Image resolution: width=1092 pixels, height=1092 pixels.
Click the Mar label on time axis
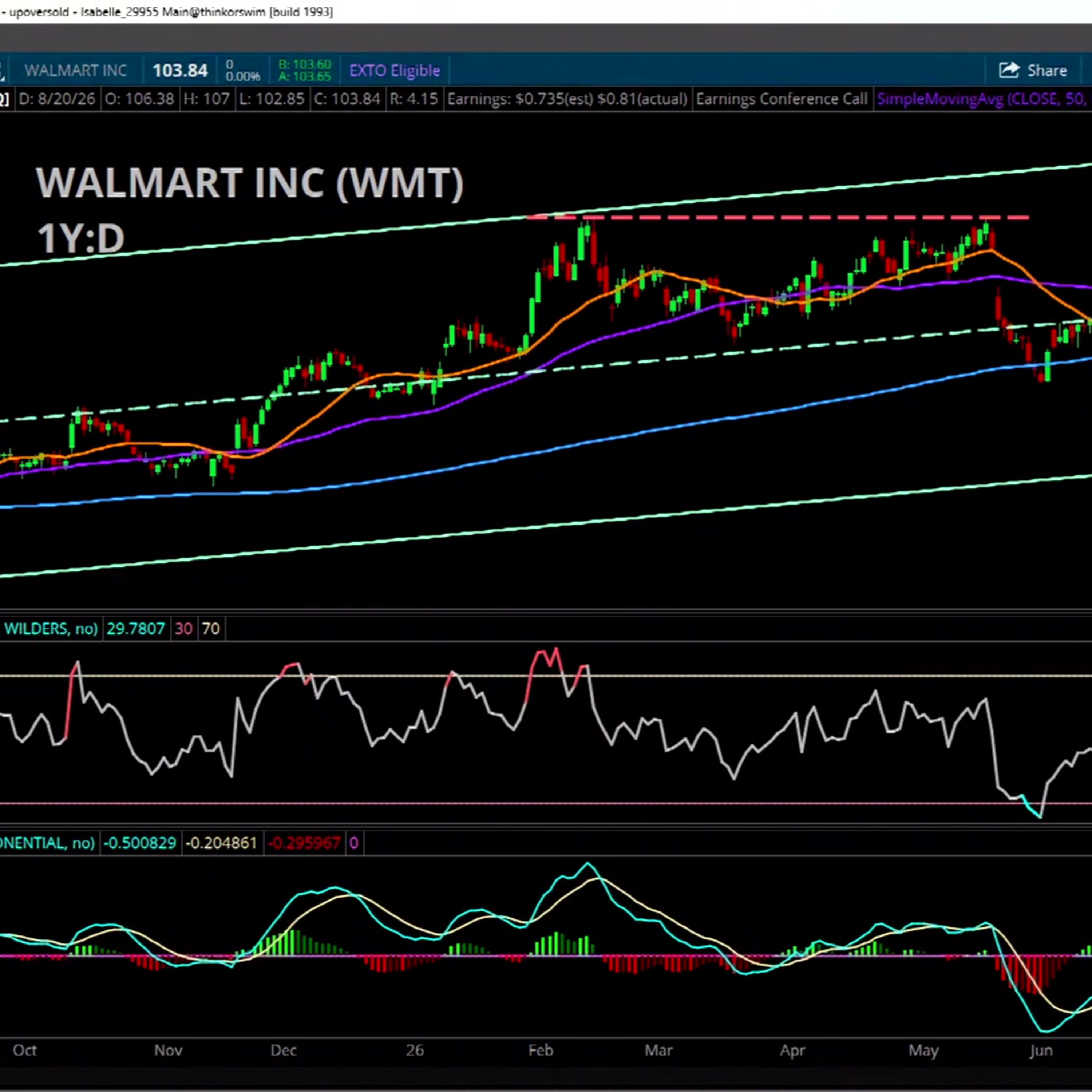[x=658, y=1050]
